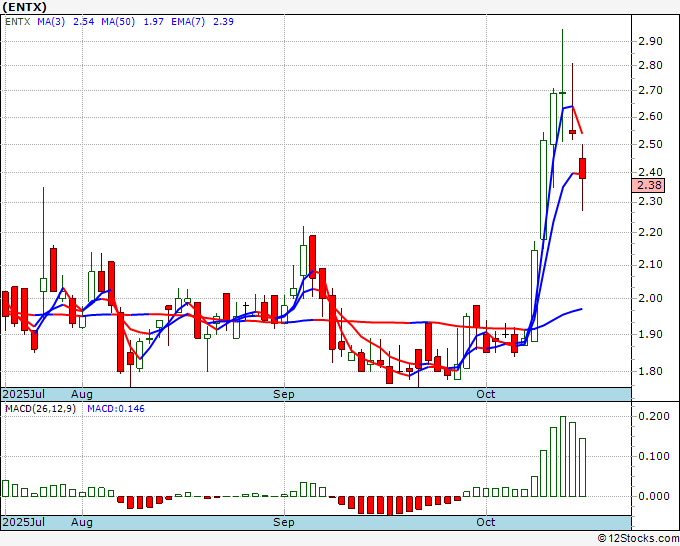Click the 2.60 price axis label

pyautogui.click(x=650, y=117)
